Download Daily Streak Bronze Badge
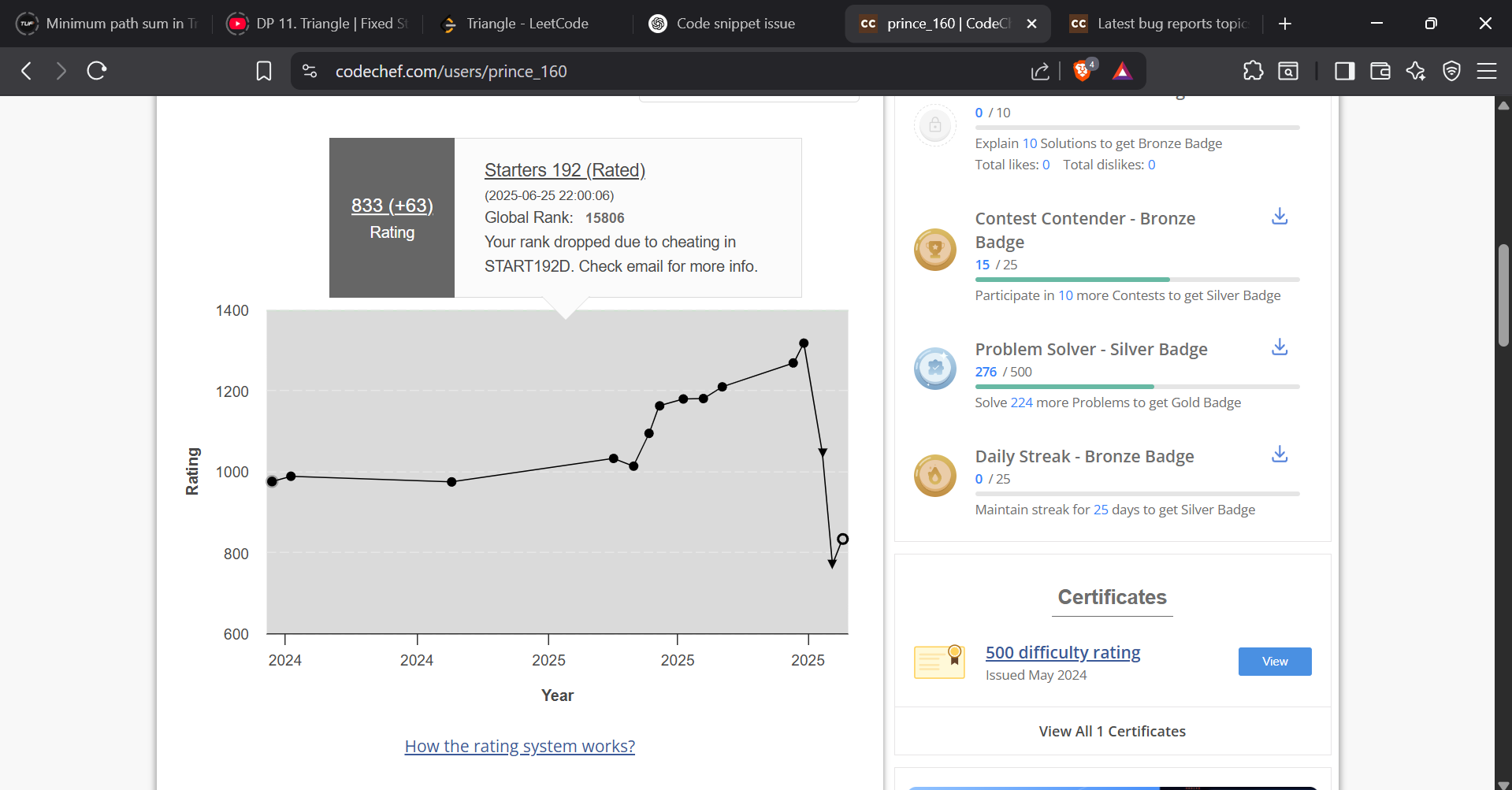Viewport: 1512px width, 790px height. tap(1280, 454)
